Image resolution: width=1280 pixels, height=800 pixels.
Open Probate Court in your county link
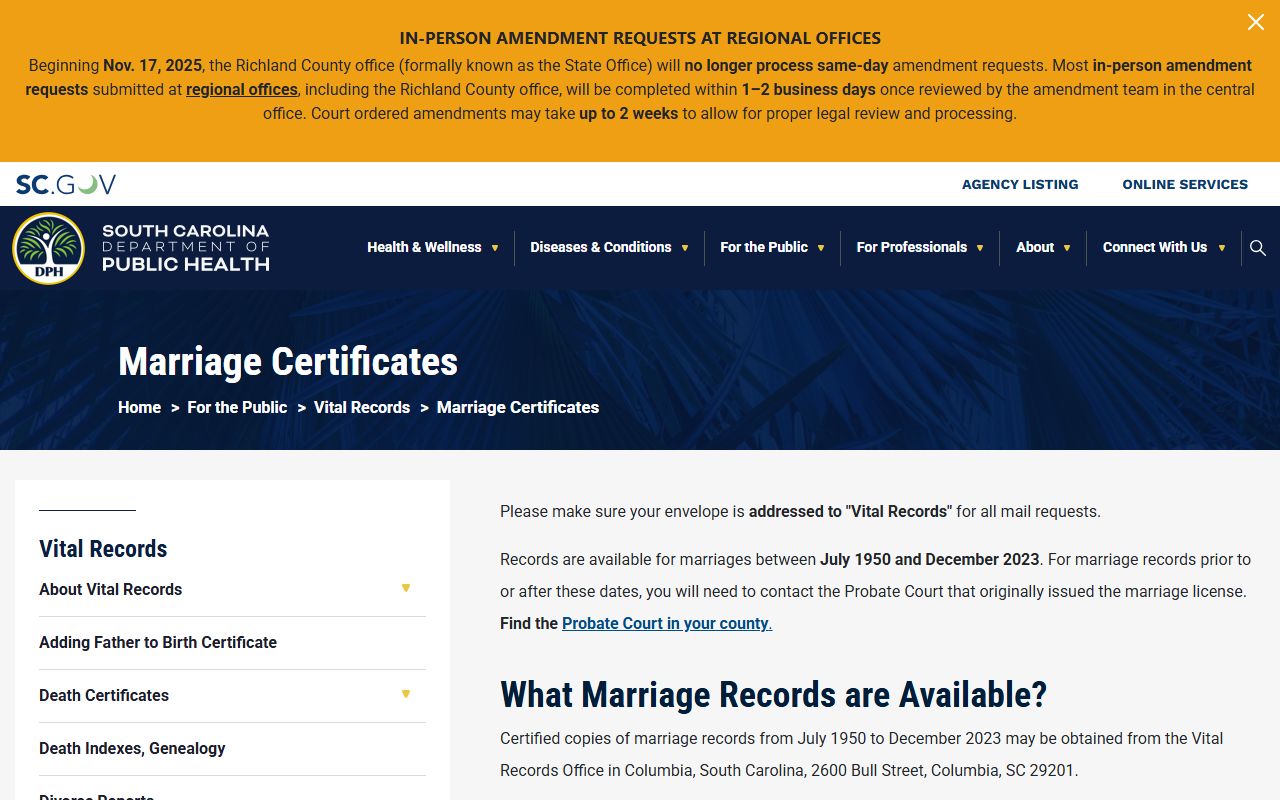coord(667,623)
